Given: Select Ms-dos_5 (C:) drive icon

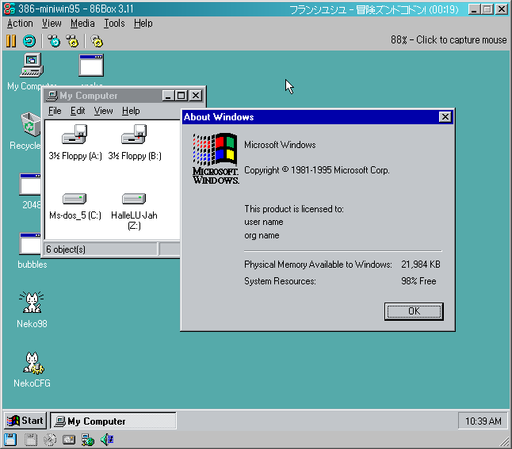Looking at the screenshot, I should pyautogui.click(x=75, y=199).
